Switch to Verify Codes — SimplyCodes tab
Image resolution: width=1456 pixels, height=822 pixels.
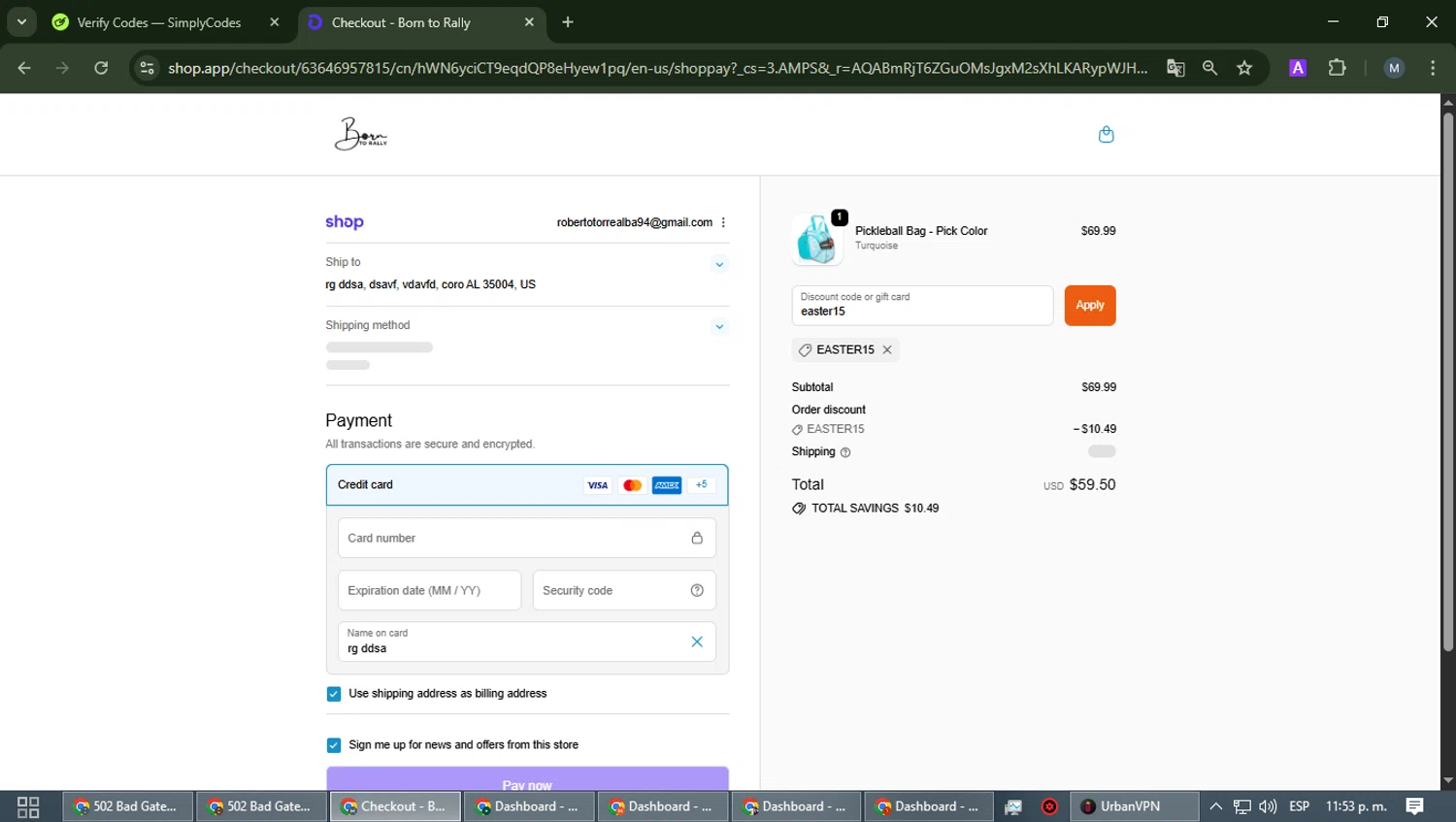[158, 22]
